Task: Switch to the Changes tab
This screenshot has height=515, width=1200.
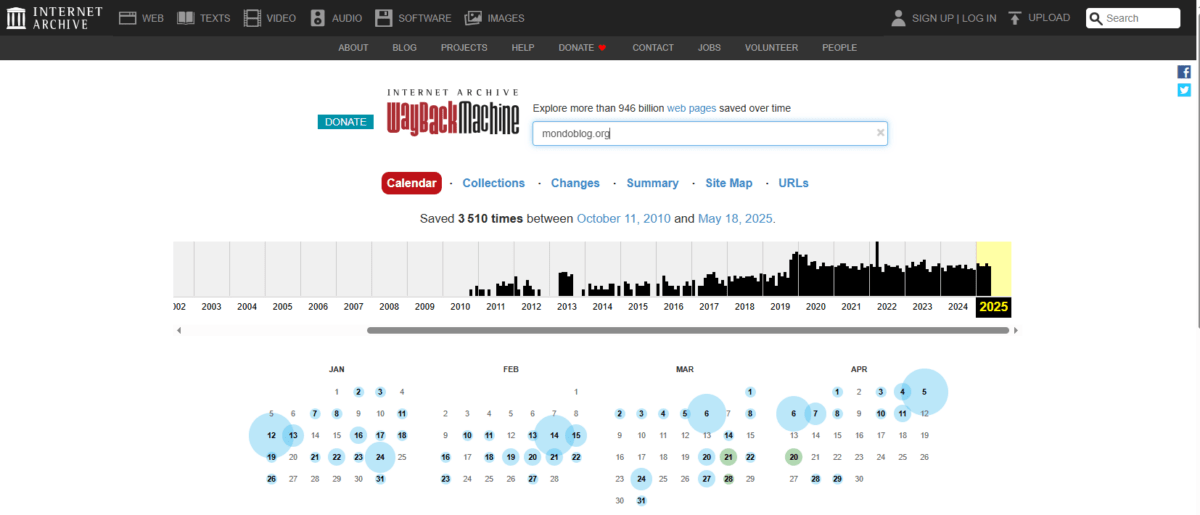Action: tap(575, 183)
